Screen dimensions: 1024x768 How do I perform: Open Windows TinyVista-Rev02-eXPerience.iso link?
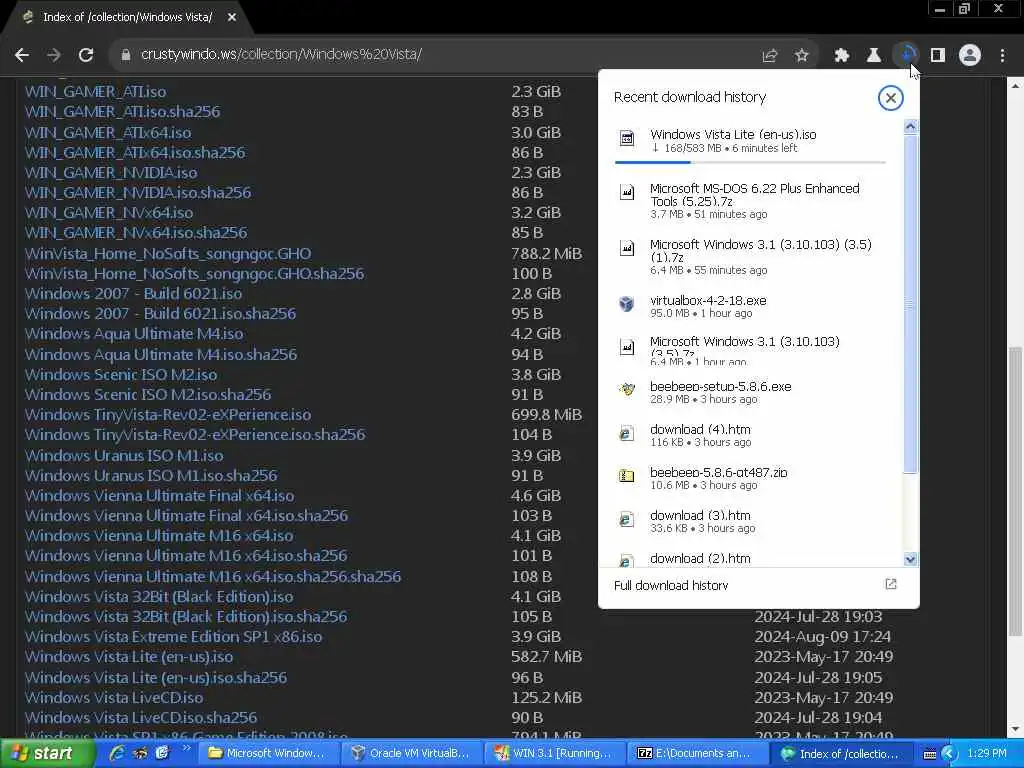point(168,415)
